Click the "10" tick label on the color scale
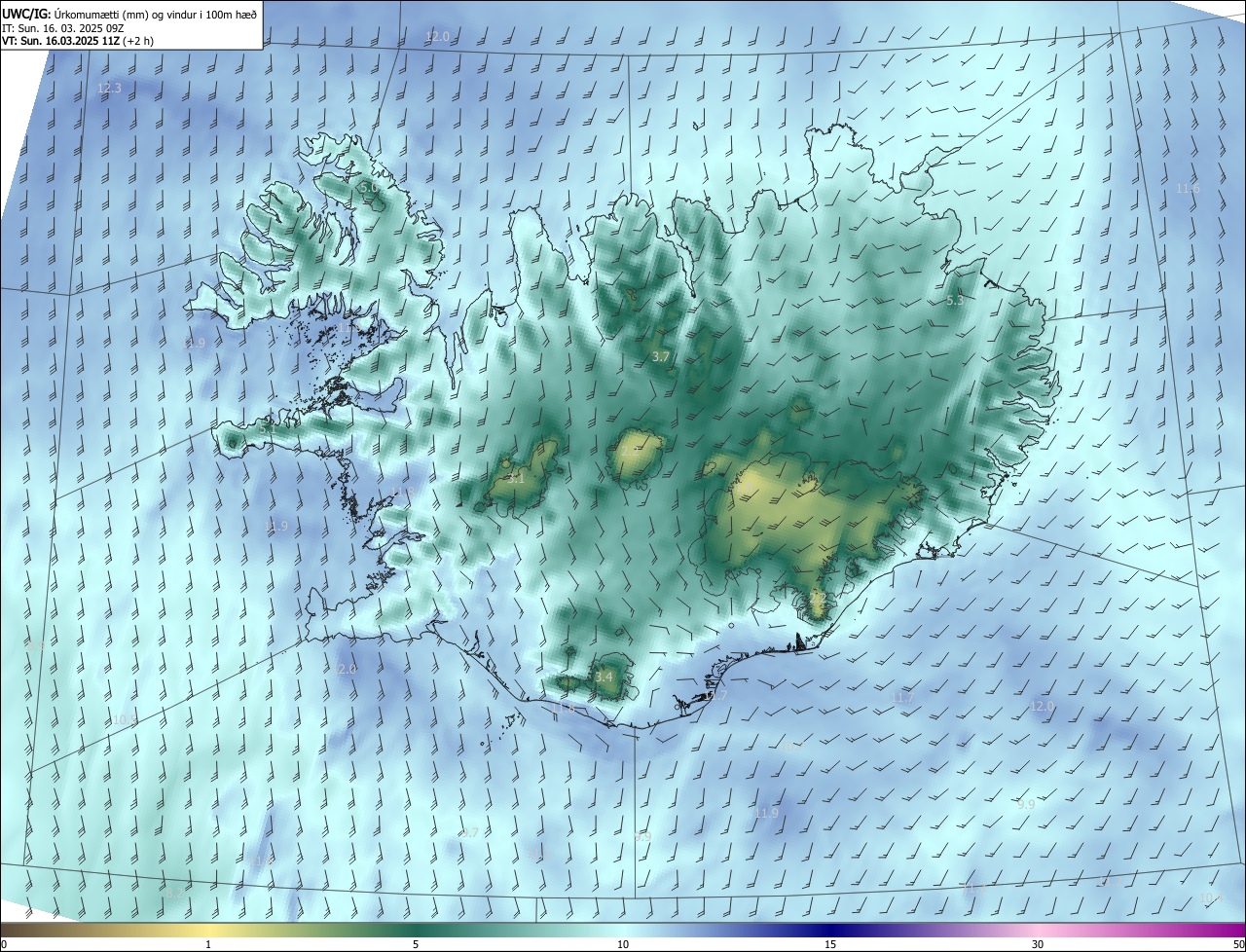The width and height of the screenshot is (1246, 952). pyautogui.click(x=623, y=944)
